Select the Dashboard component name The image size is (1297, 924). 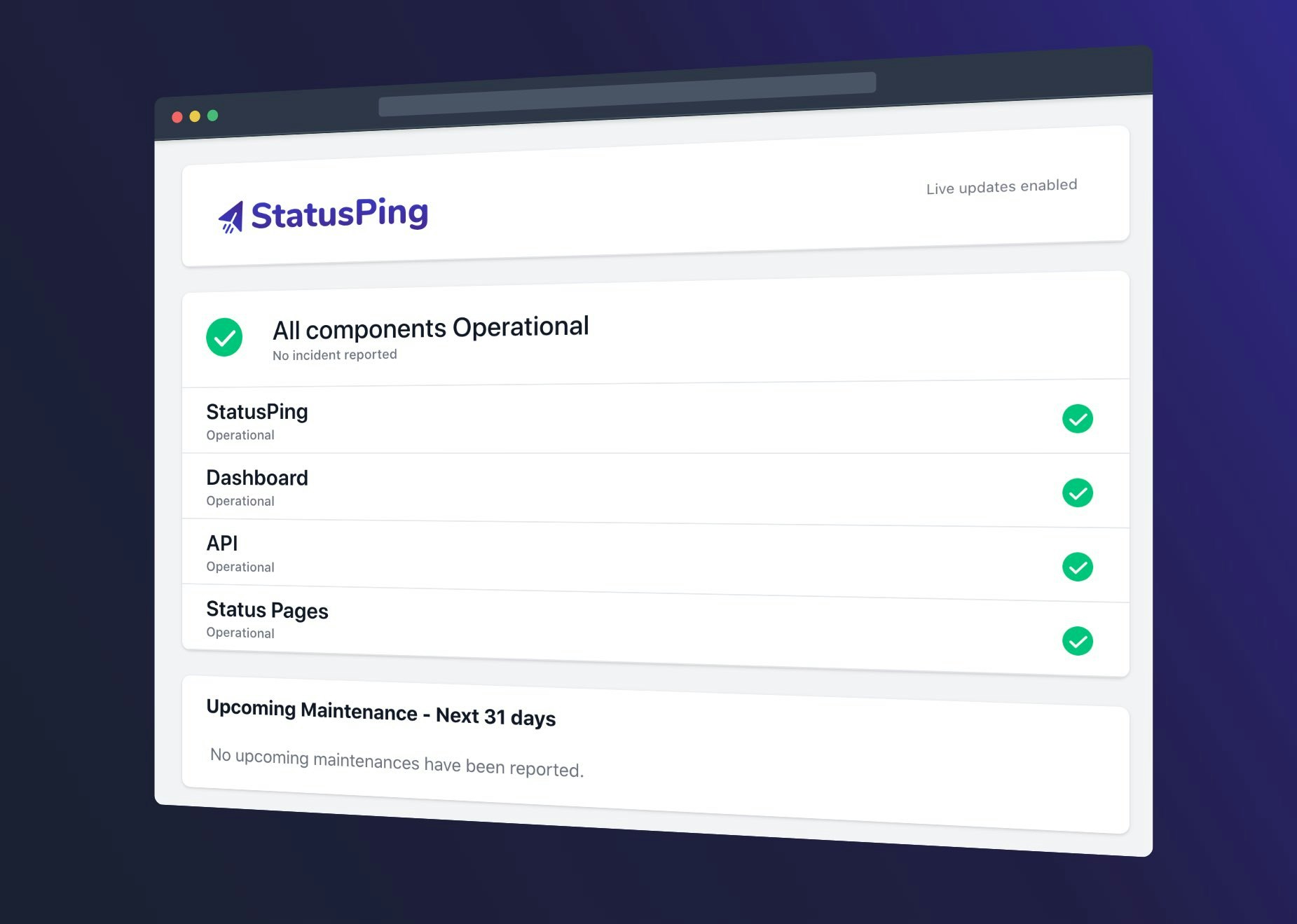pos(257,478)
